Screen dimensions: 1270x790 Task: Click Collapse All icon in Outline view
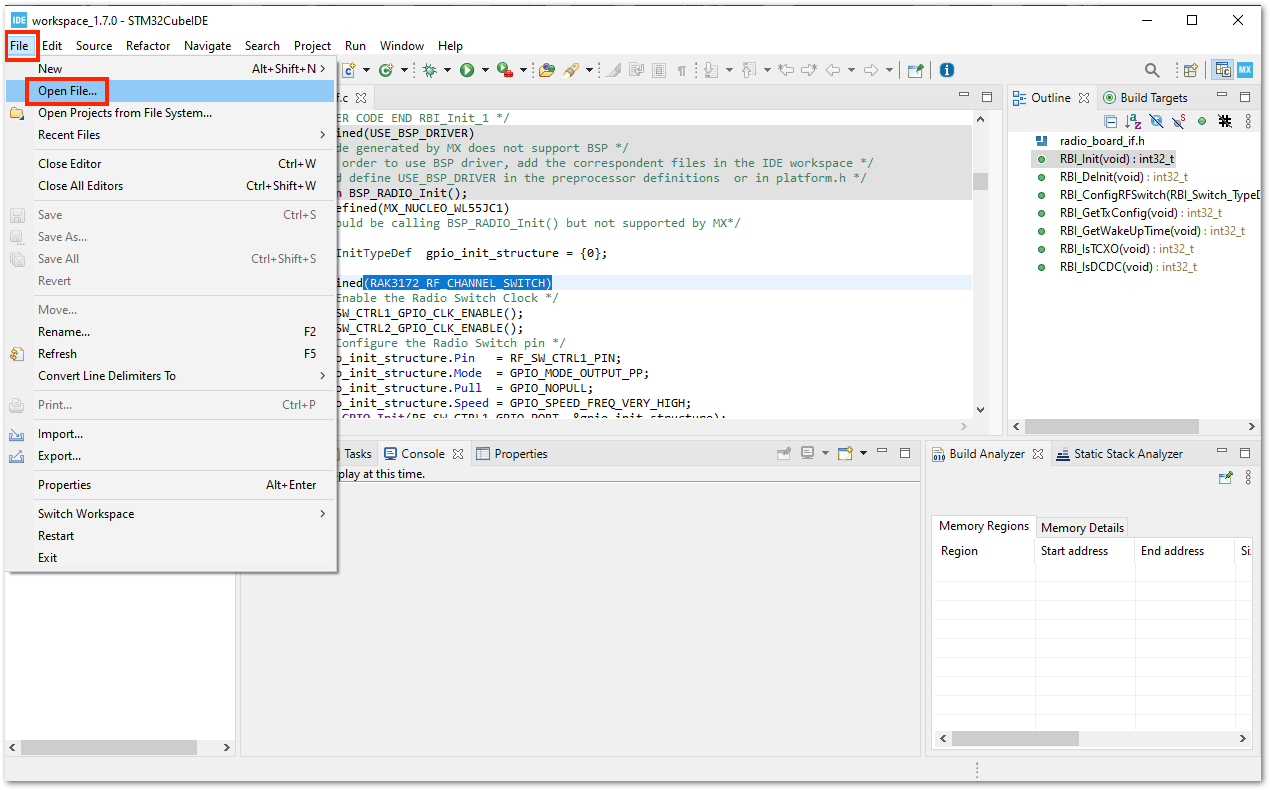[1110, 121]
